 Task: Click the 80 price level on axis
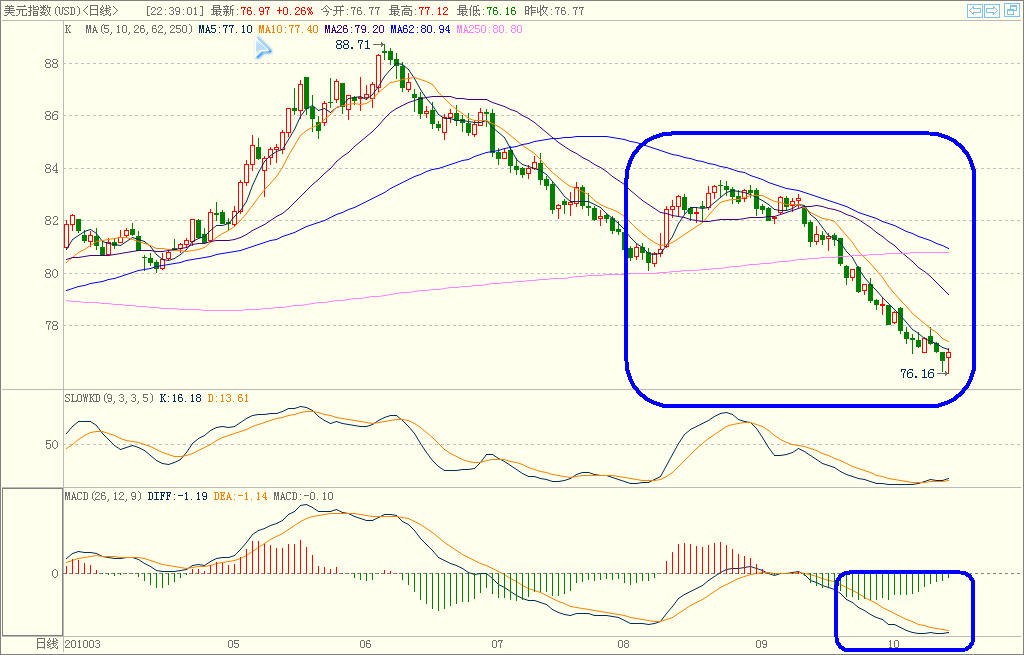[x=52, y=274]
